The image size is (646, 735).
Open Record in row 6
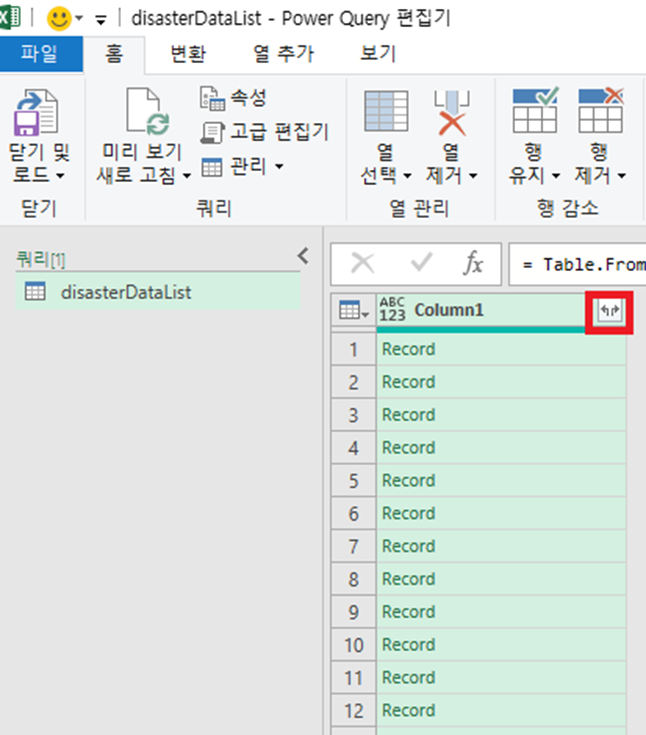[x=408, y=513]
